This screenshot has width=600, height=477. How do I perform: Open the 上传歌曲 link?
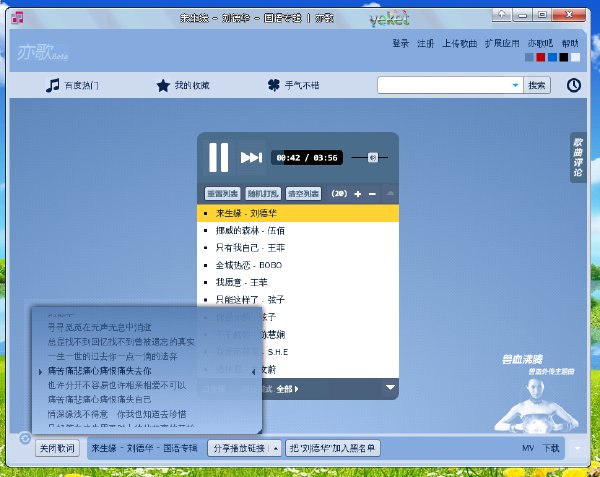[460, 43]
